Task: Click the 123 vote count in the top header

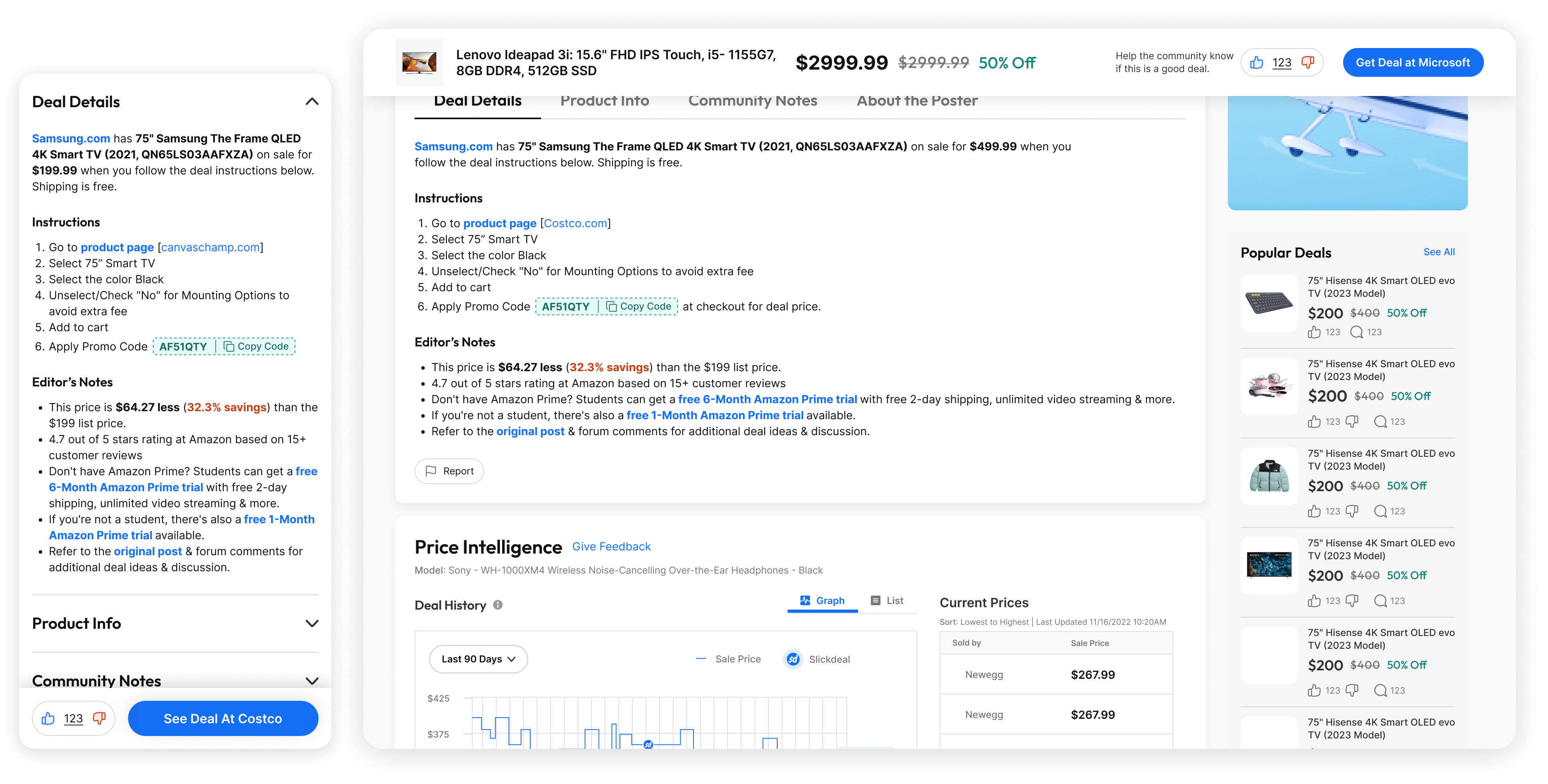Action: tap(1282, 62)
